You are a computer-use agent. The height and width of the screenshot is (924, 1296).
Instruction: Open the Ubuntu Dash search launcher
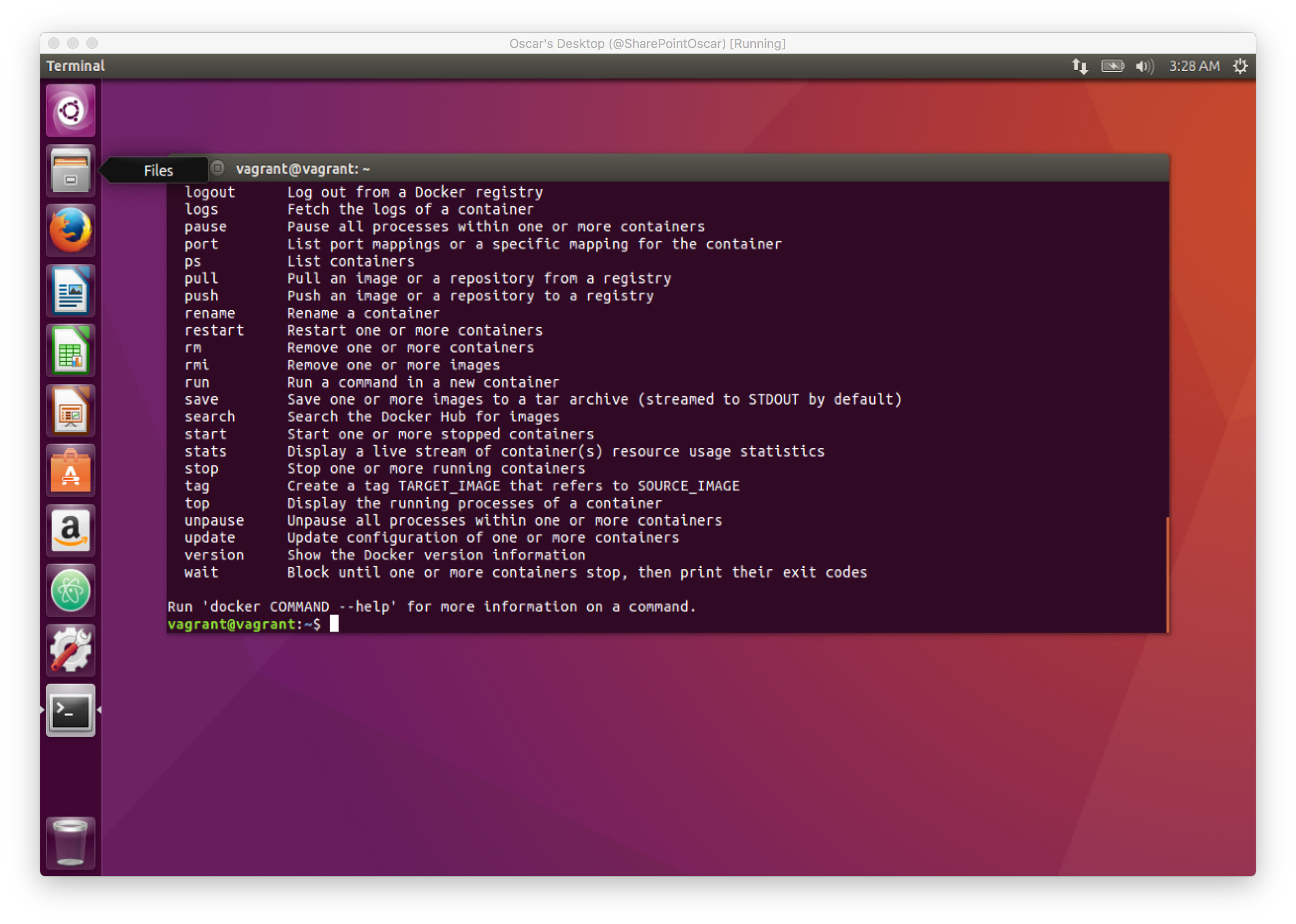71,110
